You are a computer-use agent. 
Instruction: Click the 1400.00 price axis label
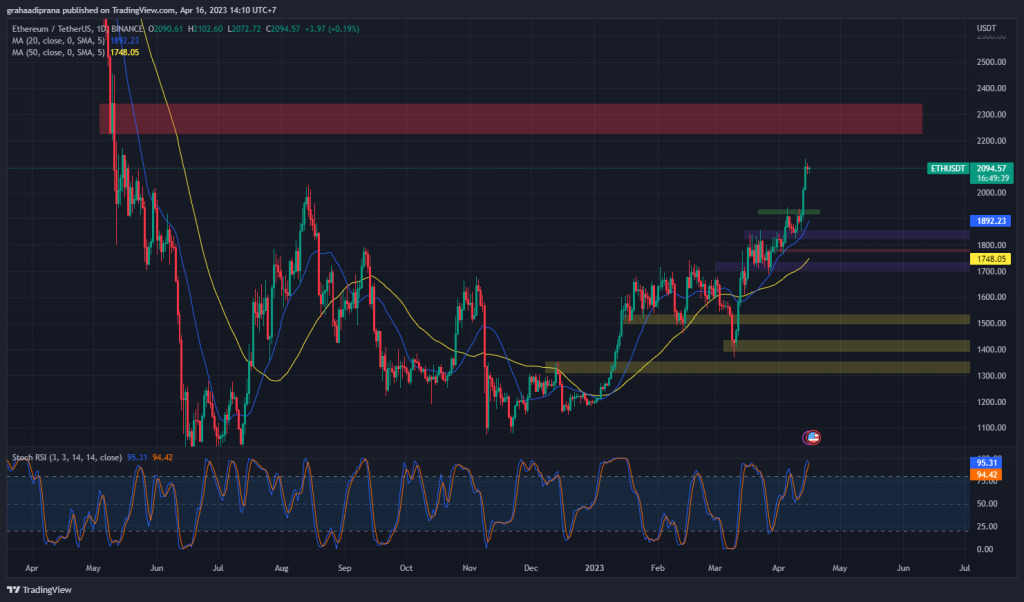pyautogui.click(x=991, y=349)
